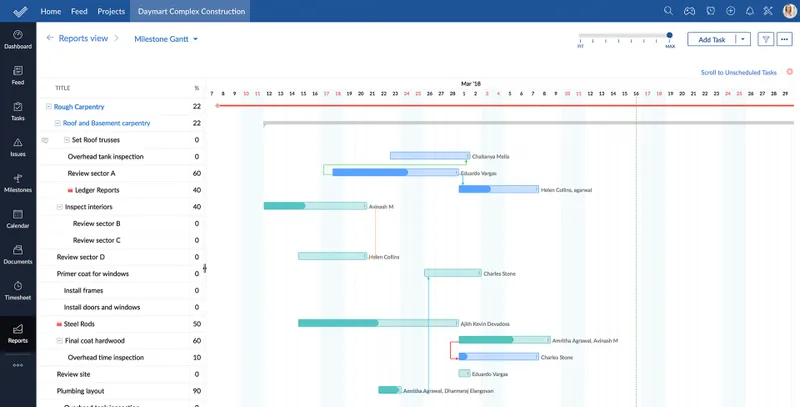Click the panel splitter handle beside task list
The height and width of the screenshot is (407, 800).
pos(205,268)
